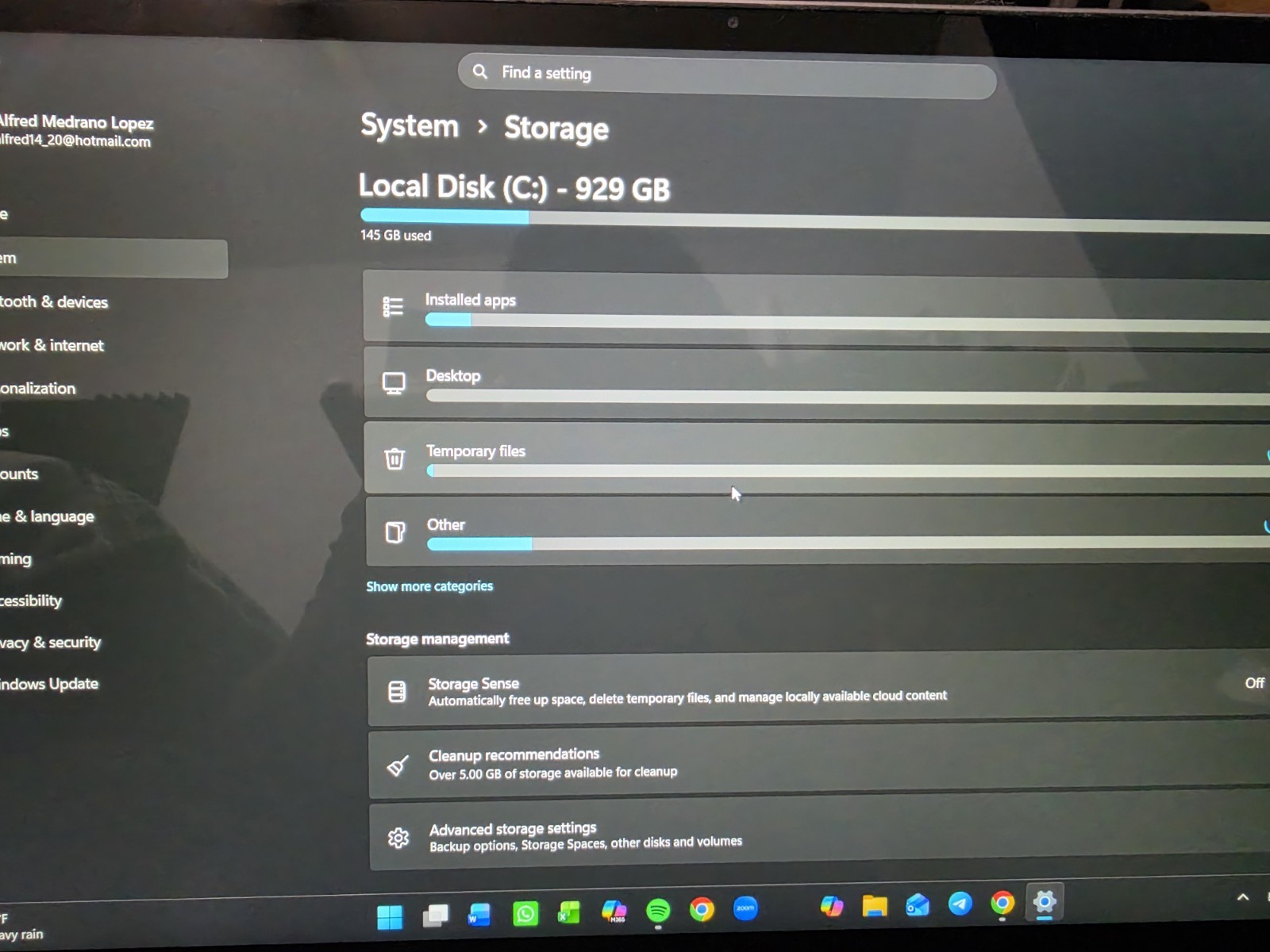
Task: Open Storage Sense Off setting
Action: coord(1254,683)
